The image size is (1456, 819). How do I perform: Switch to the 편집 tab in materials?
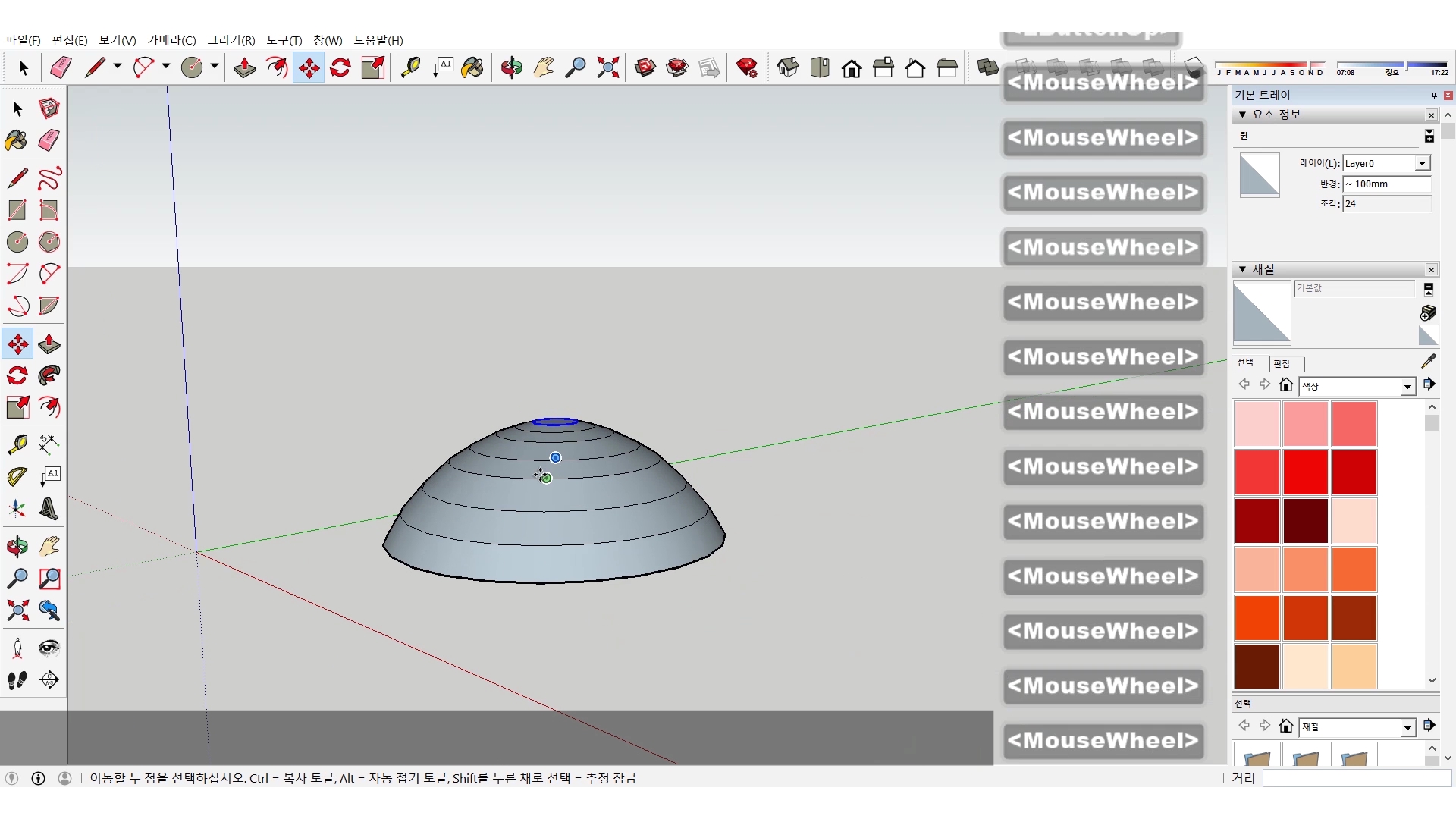(x=1282, y=363)
